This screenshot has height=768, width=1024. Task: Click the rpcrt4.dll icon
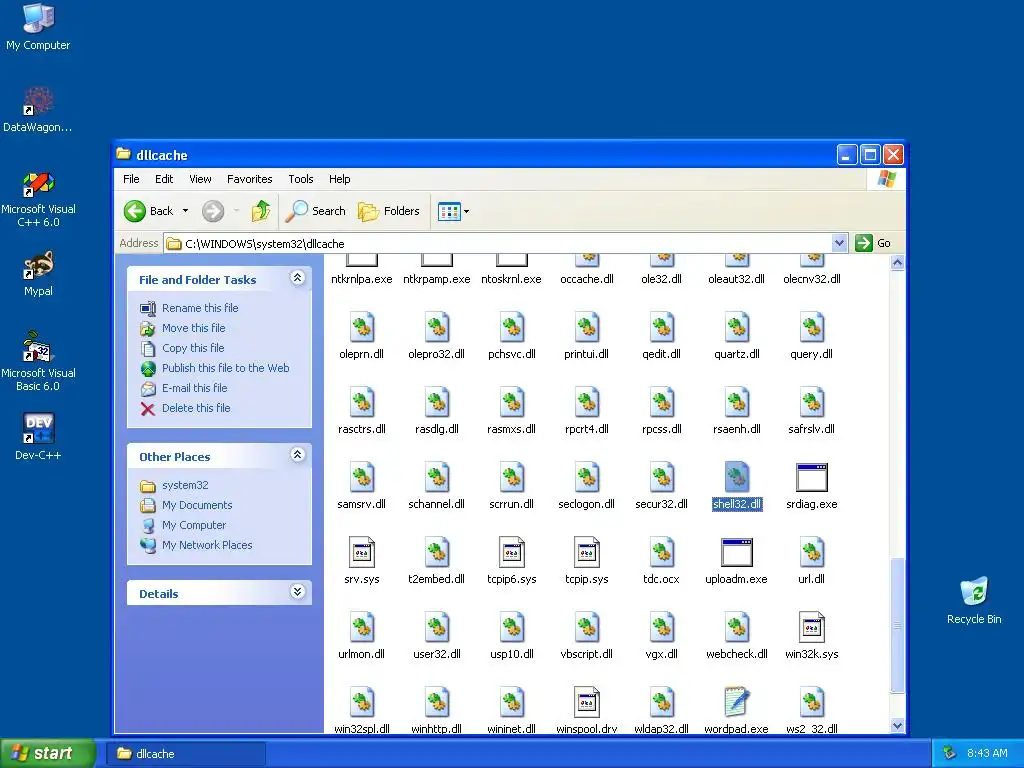pos(586,402)
